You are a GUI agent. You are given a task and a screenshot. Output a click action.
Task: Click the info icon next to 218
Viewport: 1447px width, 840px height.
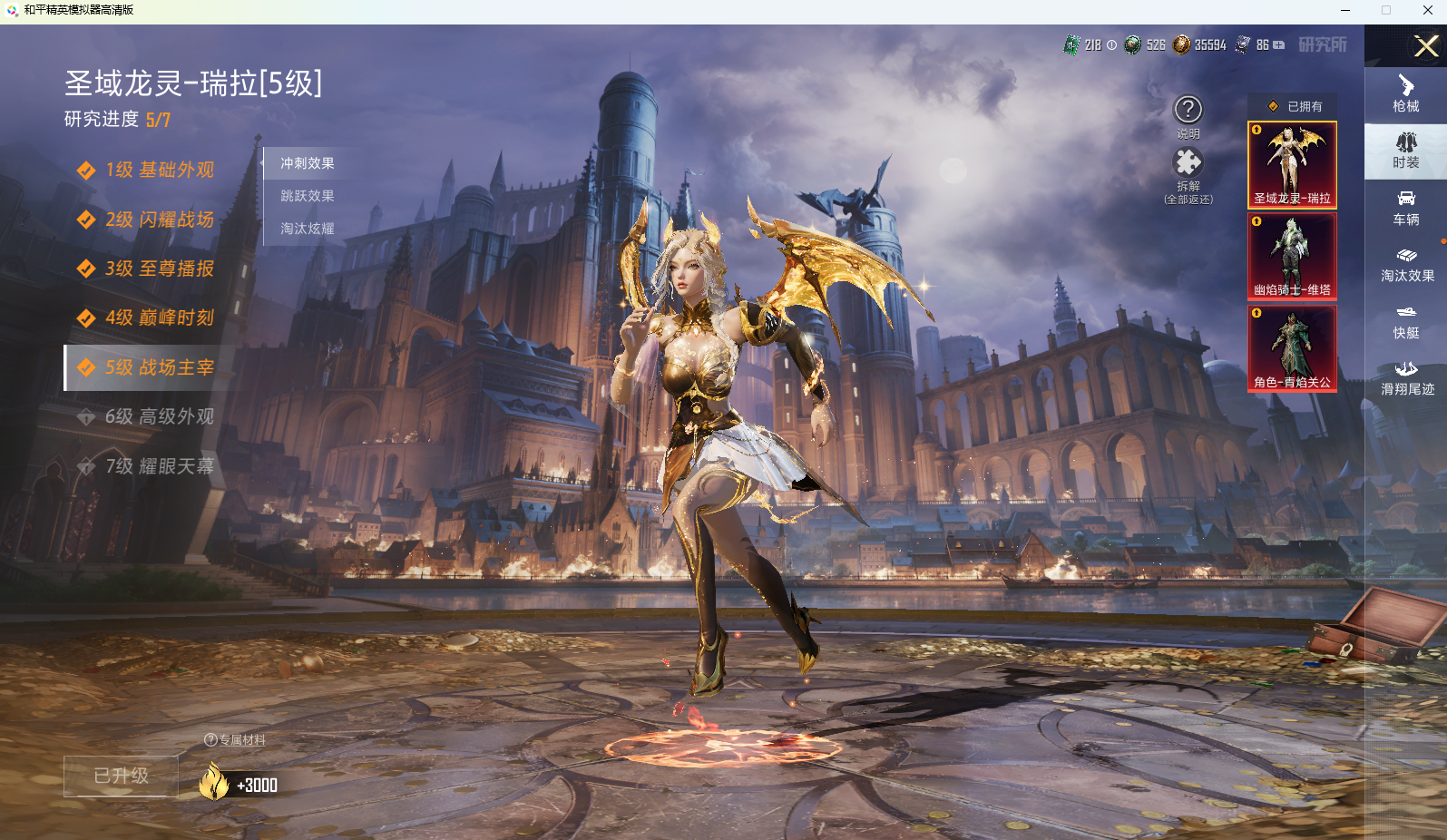pyautogui.click(x=1111, y=44)
